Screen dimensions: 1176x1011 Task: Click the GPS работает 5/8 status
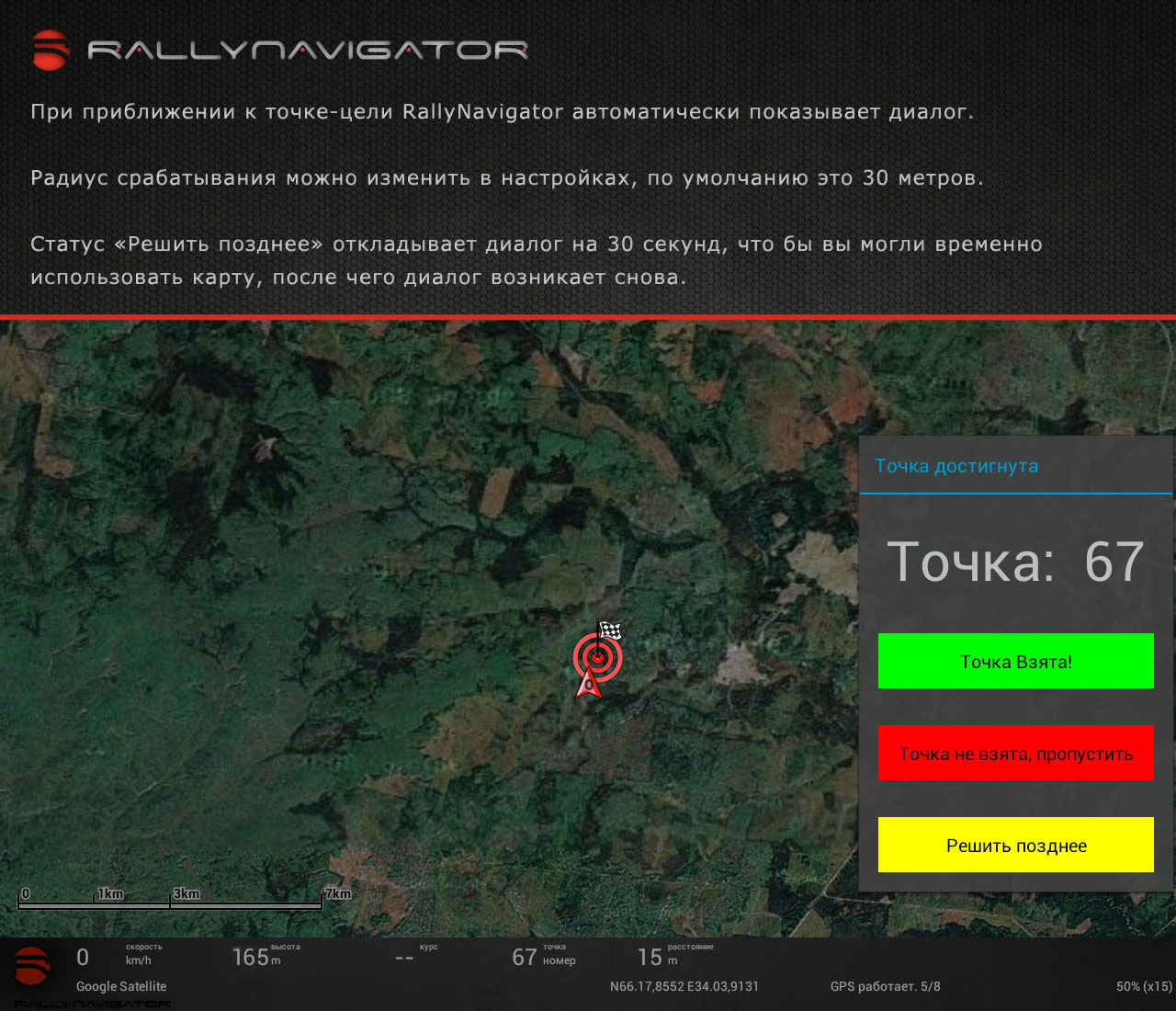tap(886, 986)
